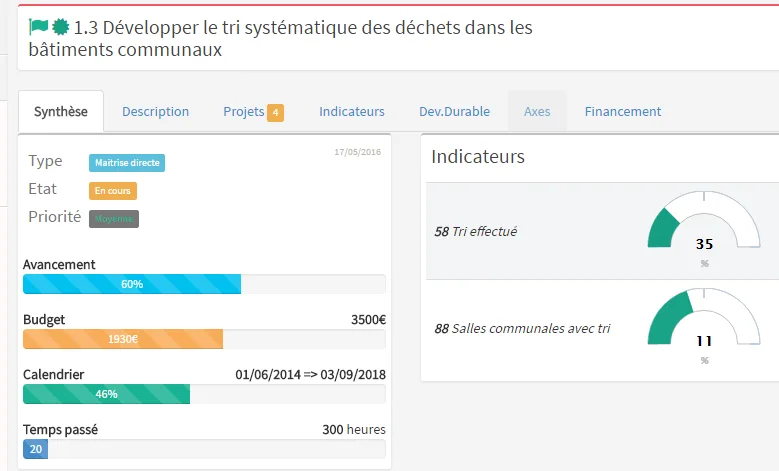
Task: Click the green certificate badge icon
Action: tap(61, 27)
